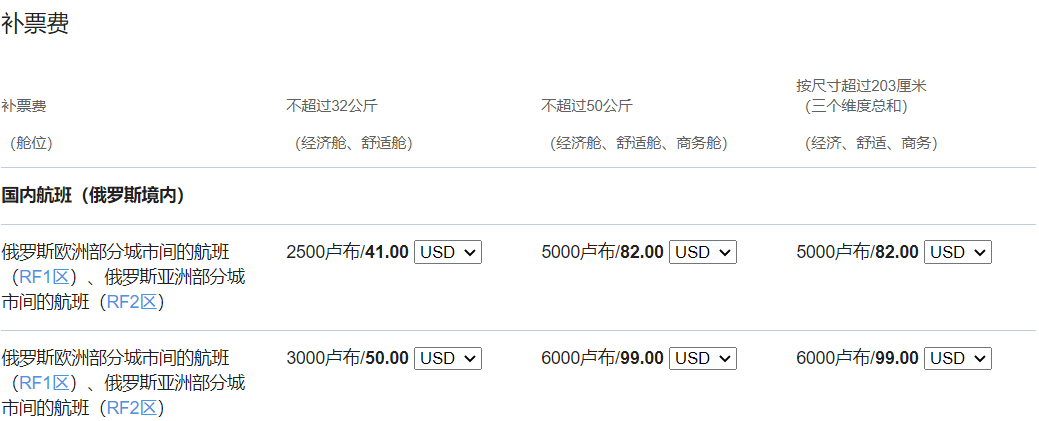Expand currency dropdown for 5000卢布/82.00 under 不超过50公斤

tap(702, 252)
